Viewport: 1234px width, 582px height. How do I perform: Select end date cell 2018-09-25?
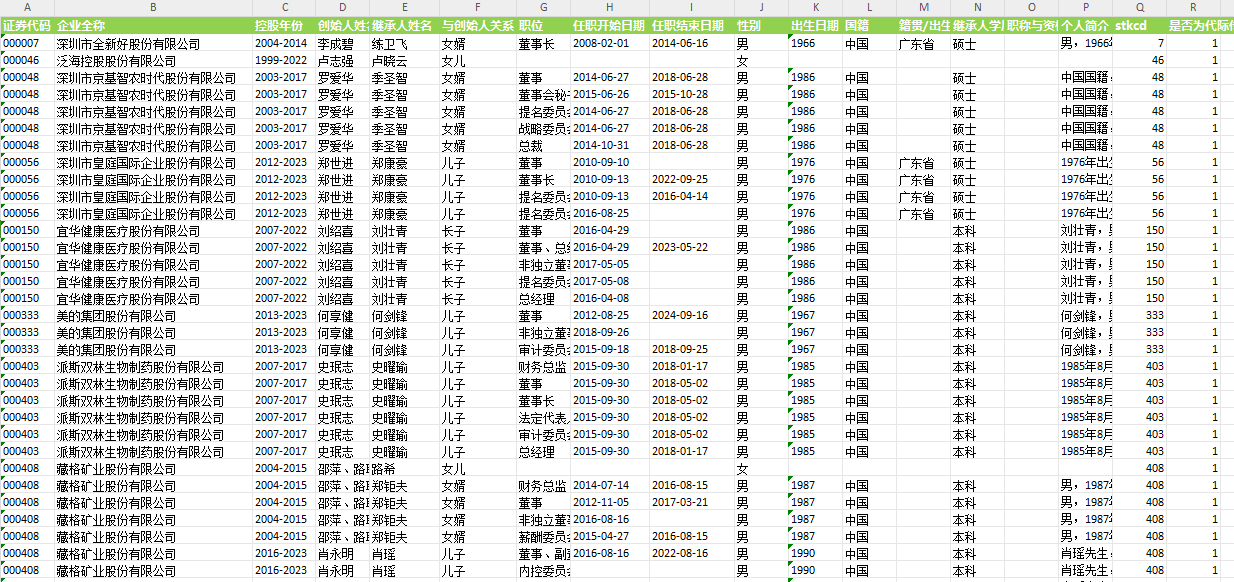(x=691, y=350)
